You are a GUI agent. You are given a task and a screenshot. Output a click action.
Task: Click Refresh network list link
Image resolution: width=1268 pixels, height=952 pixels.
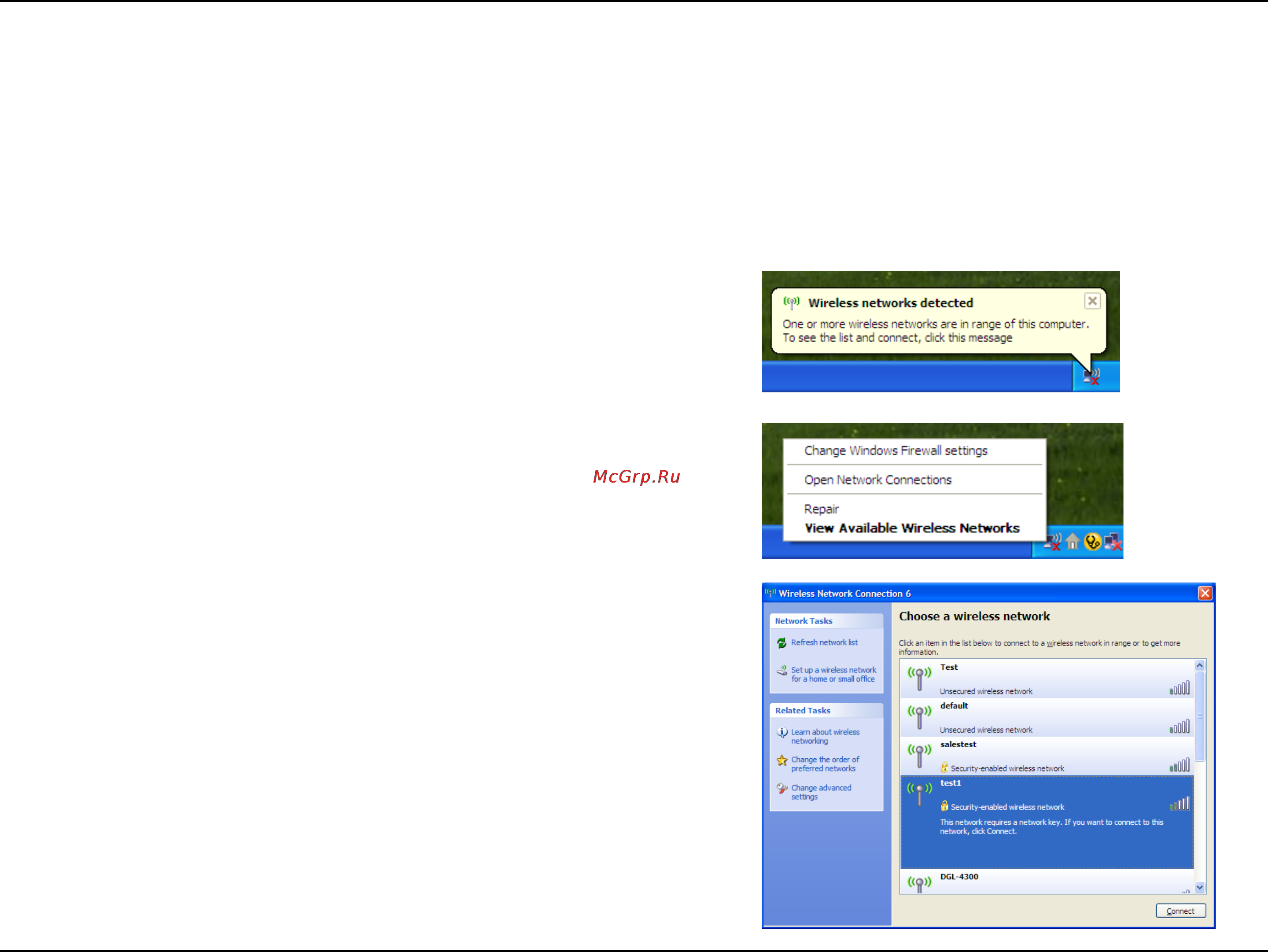824,642
